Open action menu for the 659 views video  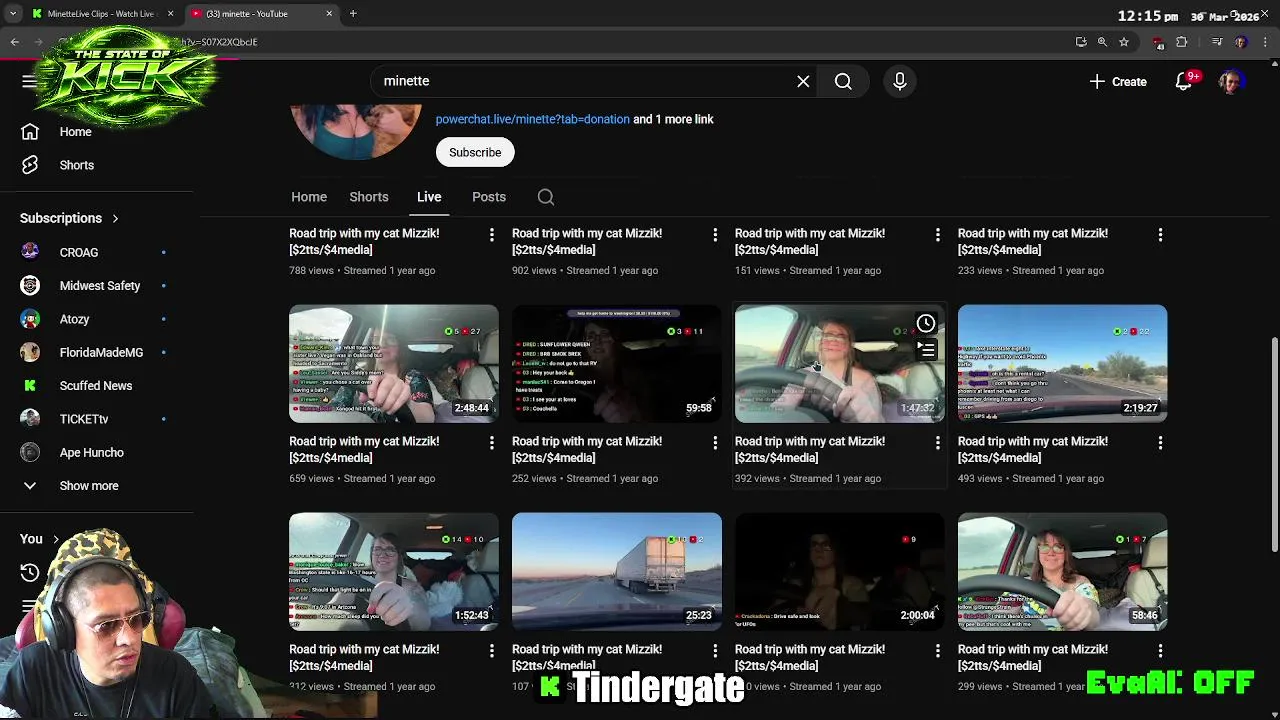pyautogui.click(x=491, y=442)
